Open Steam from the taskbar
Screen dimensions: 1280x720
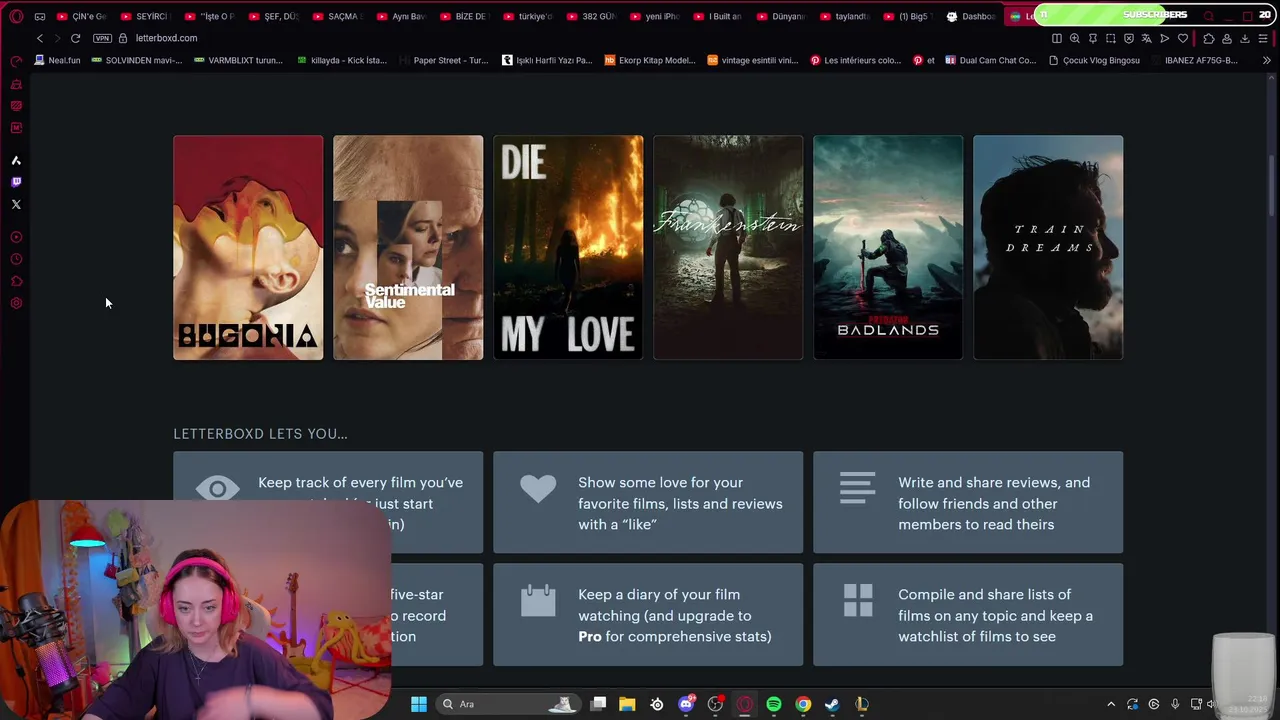832,704
